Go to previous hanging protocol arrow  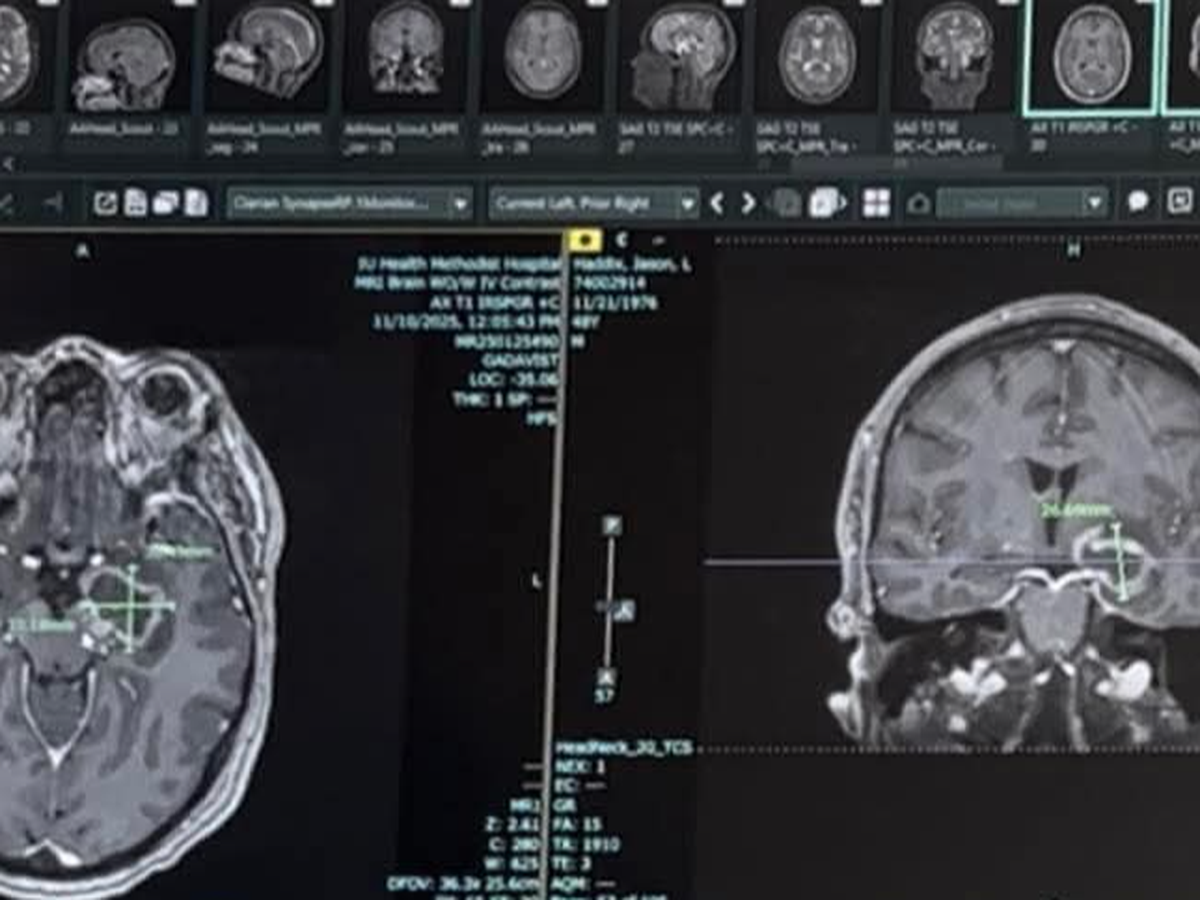tap(717, 203)
